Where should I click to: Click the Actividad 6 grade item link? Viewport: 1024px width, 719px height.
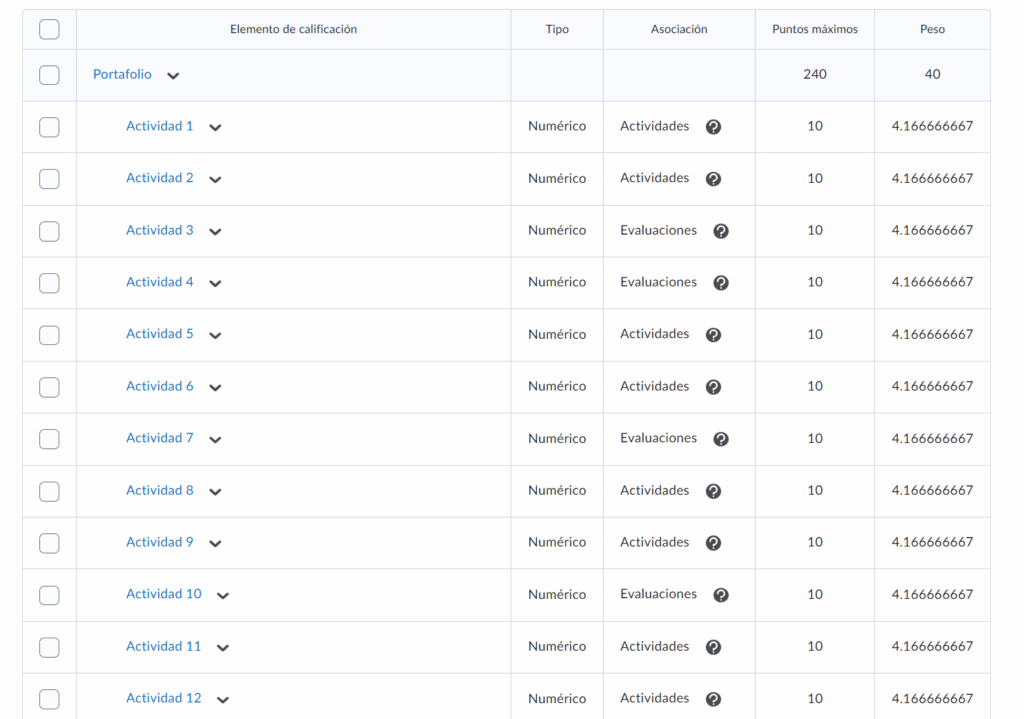[x=159, y=386]
